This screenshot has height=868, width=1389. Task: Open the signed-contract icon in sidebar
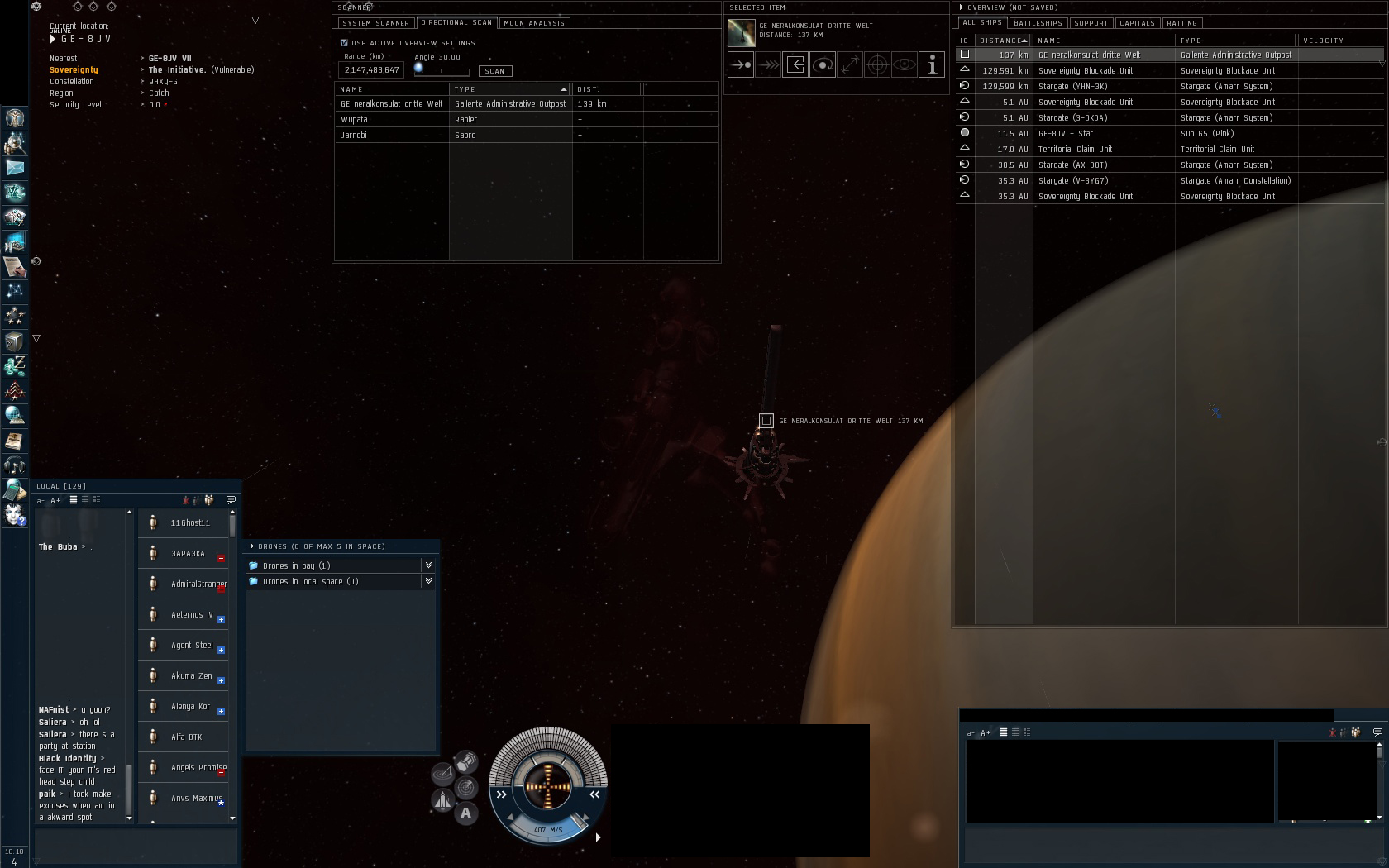click(14, 267)
